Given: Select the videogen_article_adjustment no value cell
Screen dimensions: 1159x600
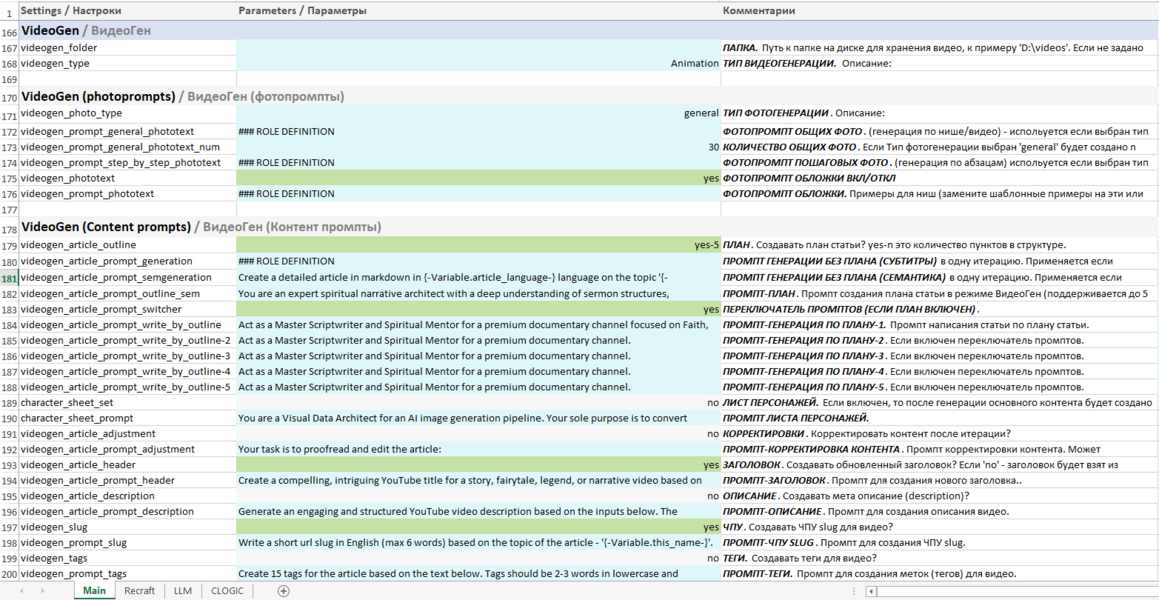Looking at the screenshot, I should coord(478,434).
